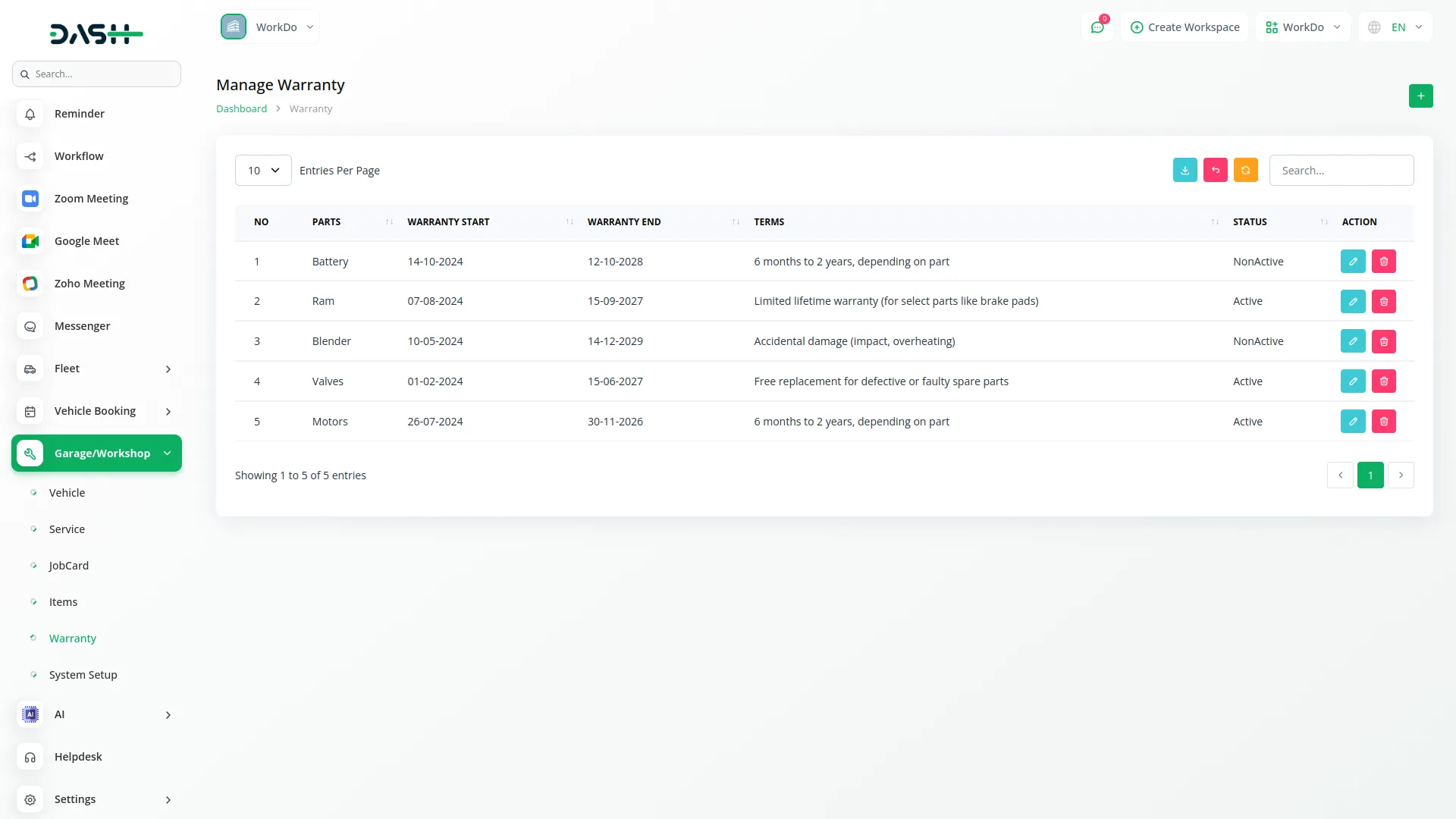Click the orange refresh icon button
The image size is (1456, 819).
point(1245,171)
